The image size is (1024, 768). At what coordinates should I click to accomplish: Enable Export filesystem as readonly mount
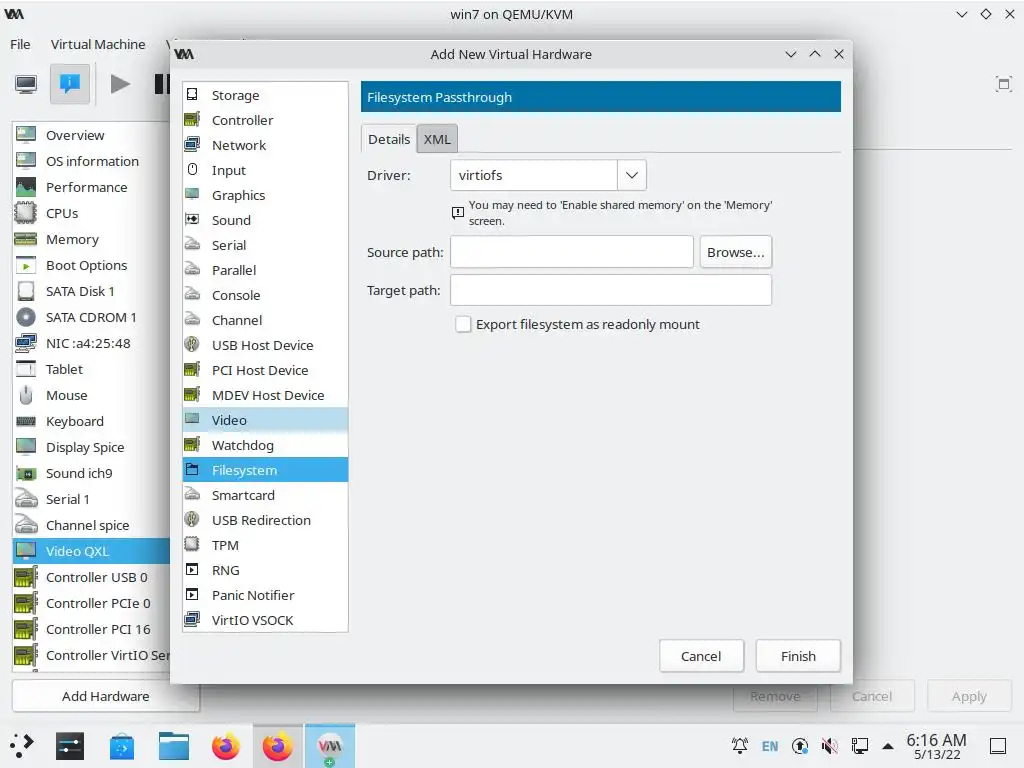463,324
